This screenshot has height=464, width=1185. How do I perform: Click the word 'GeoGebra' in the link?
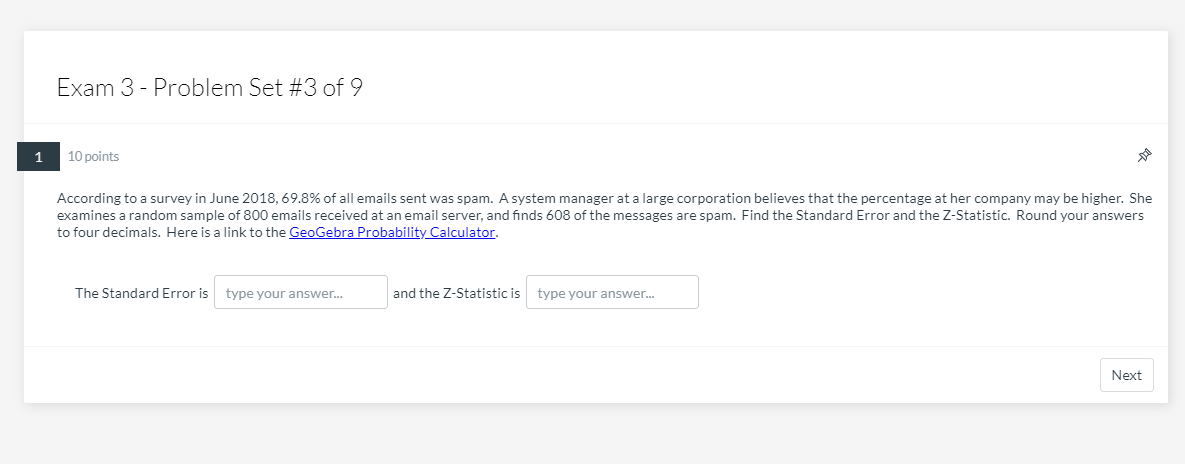pyautogui.click(x=321, y=232)
